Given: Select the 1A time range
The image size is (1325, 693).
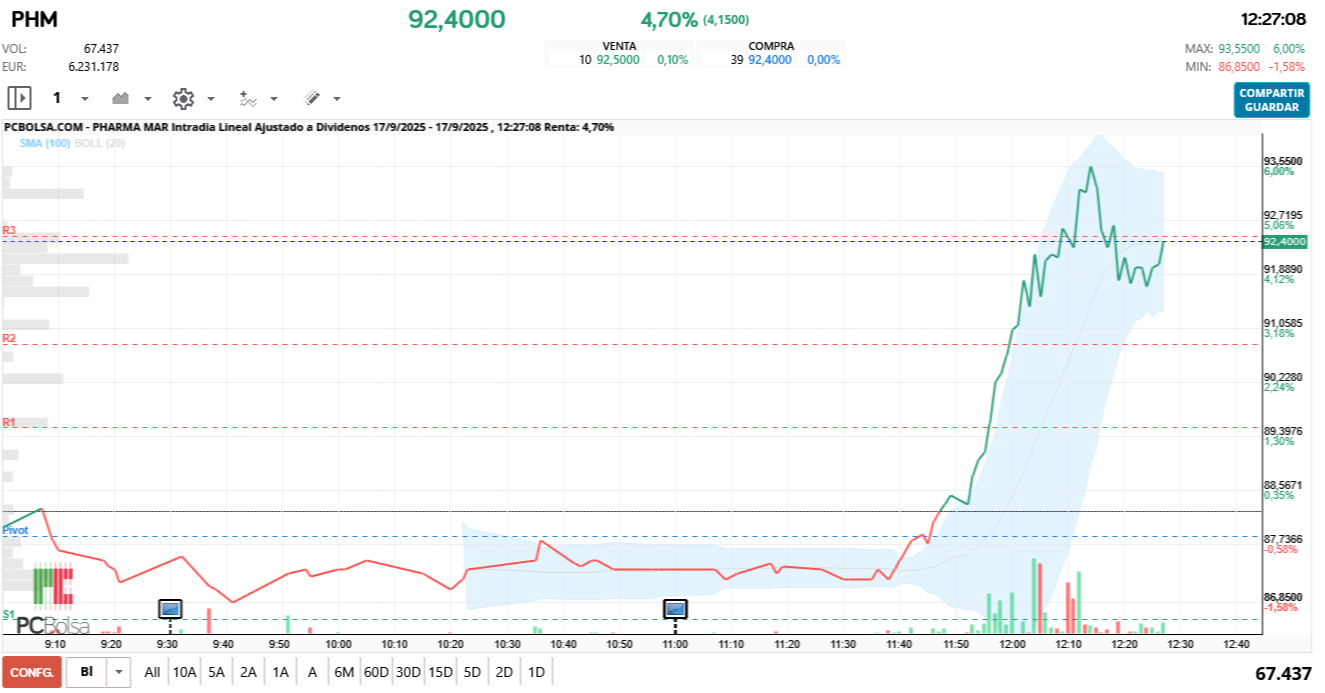Looking at the screenshot, I should point(280,672).
